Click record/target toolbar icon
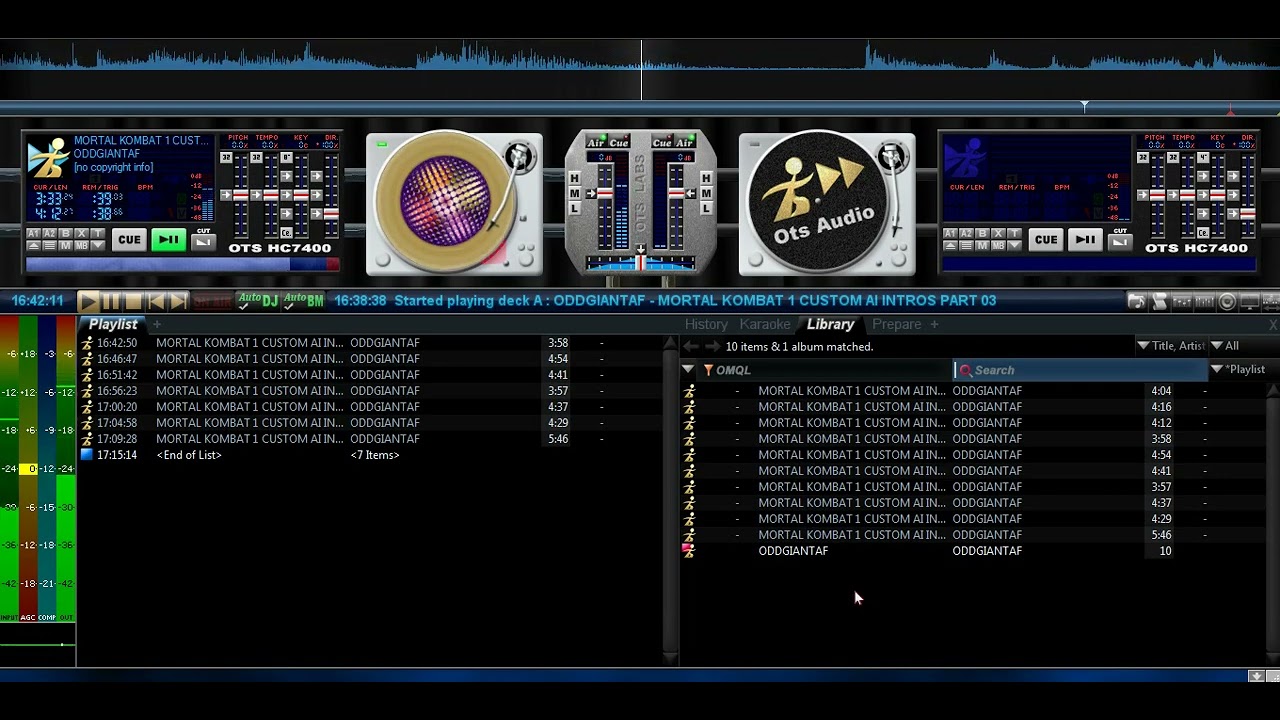The width and height of the screenshot is (1280, 720). click(x=1227, y=301)
